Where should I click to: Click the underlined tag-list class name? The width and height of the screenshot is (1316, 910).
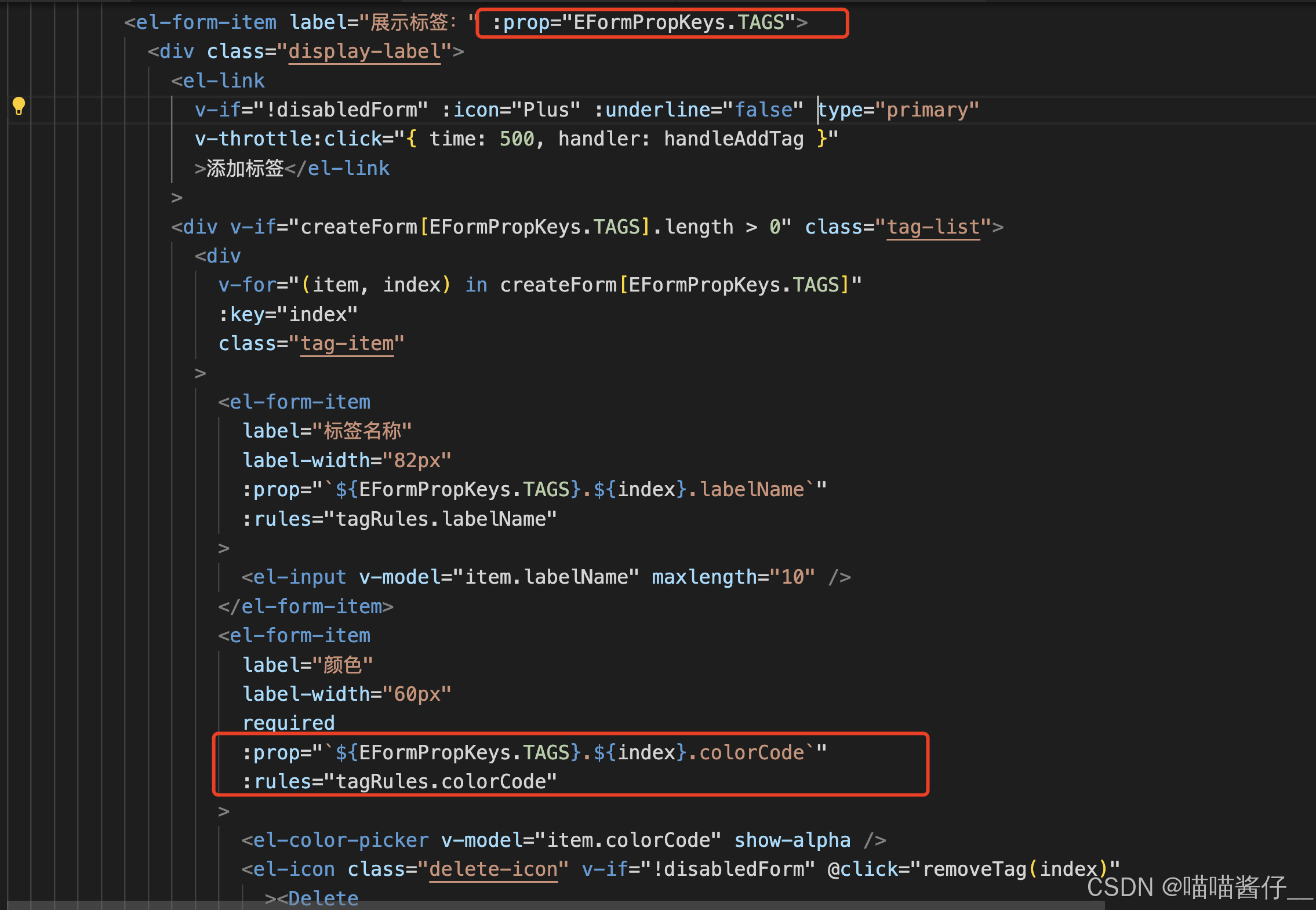point(933,227)
